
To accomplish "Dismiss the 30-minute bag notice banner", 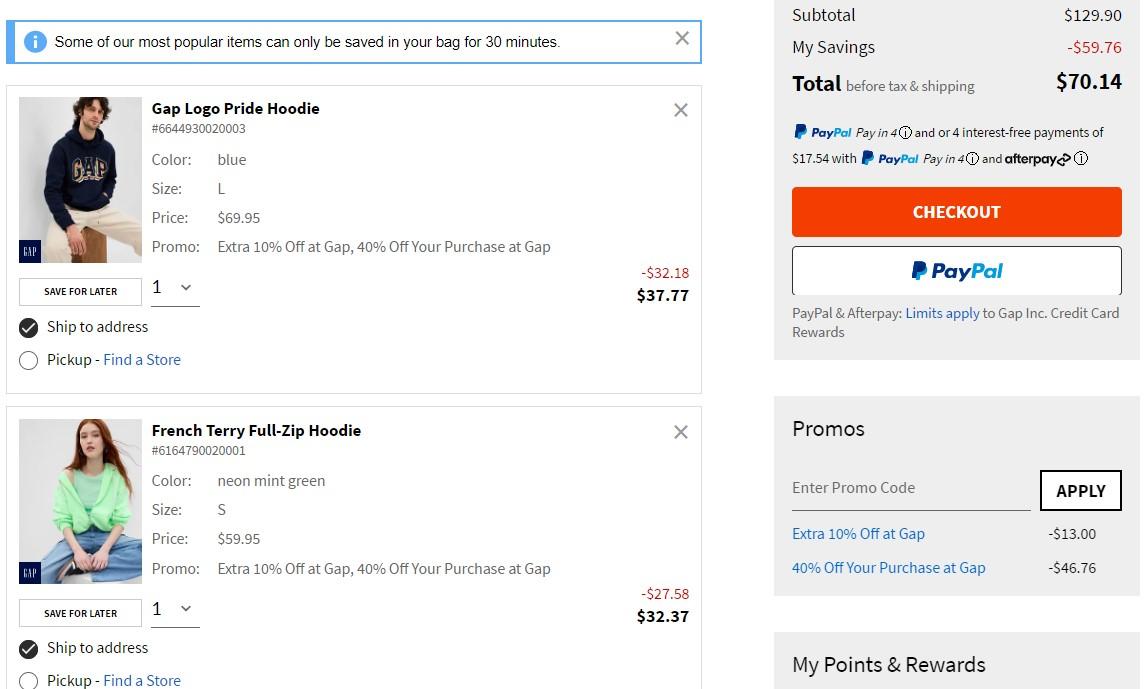I will tap(682, 39).
